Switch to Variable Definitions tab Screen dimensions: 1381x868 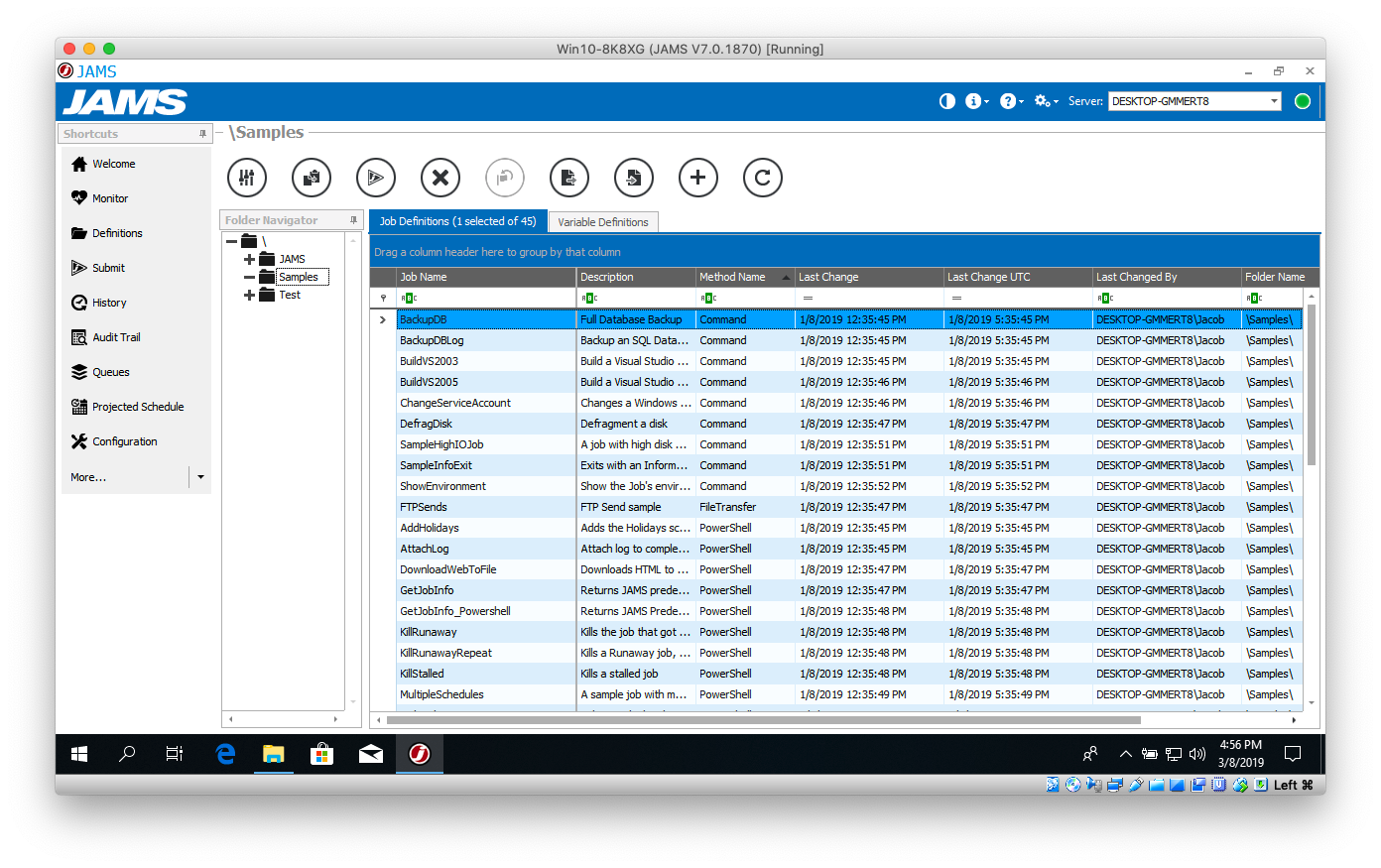click(602, 222)
